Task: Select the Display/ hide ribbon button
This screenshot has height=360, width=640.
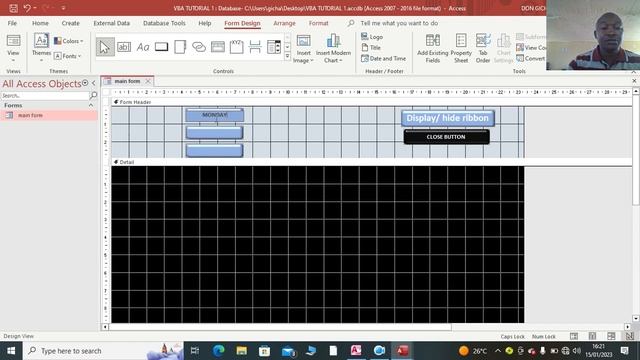Action: pyautogui.click(x=447, y=118)
